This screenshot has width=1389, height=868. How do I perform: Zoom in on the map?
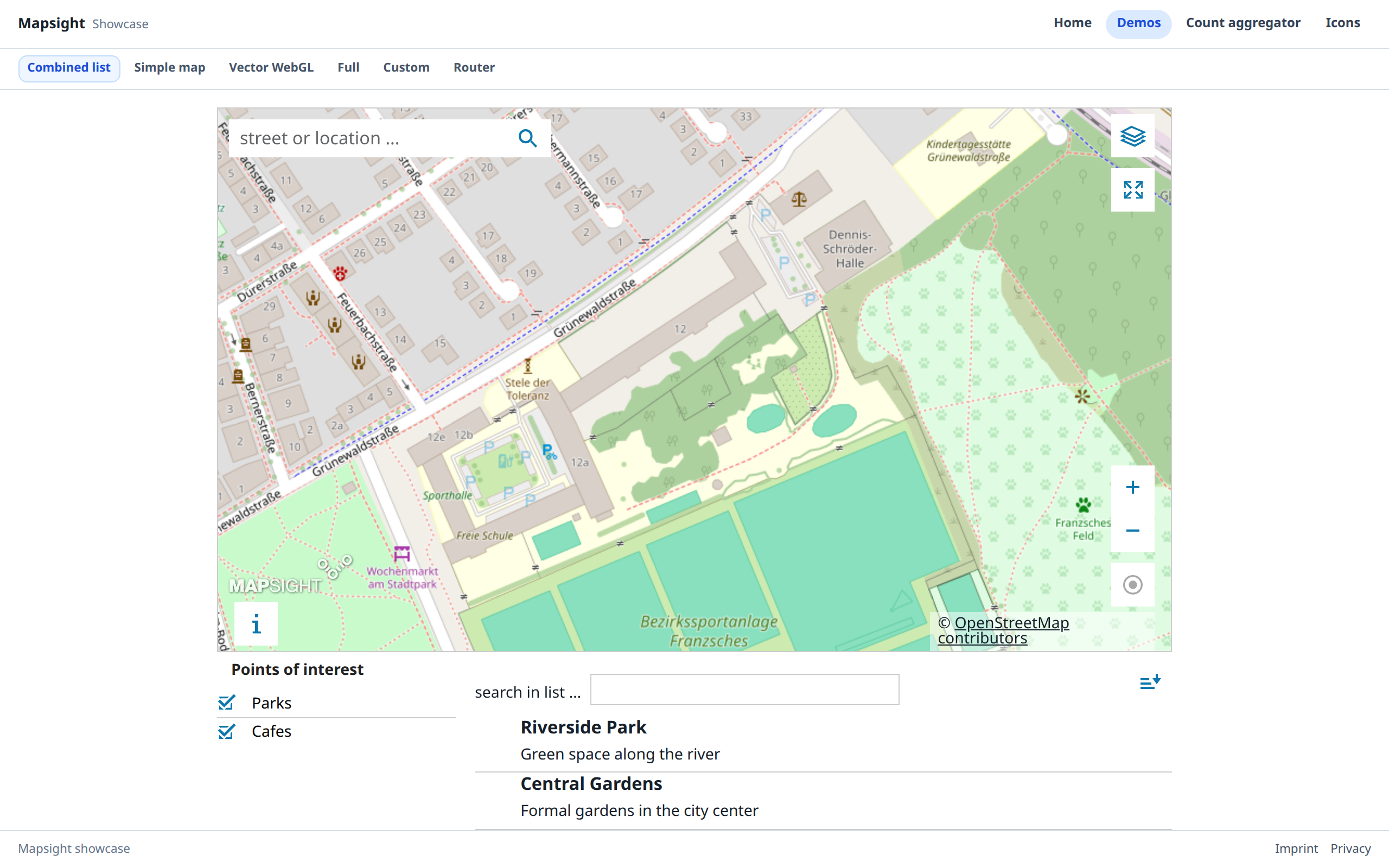(1132, 487)
